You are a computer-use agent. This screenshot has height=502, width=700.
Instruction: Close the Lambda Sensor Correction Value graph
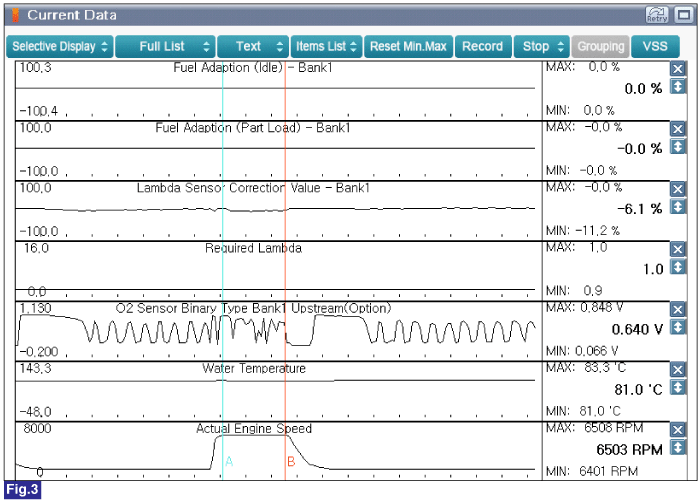(x=678, y=189)
